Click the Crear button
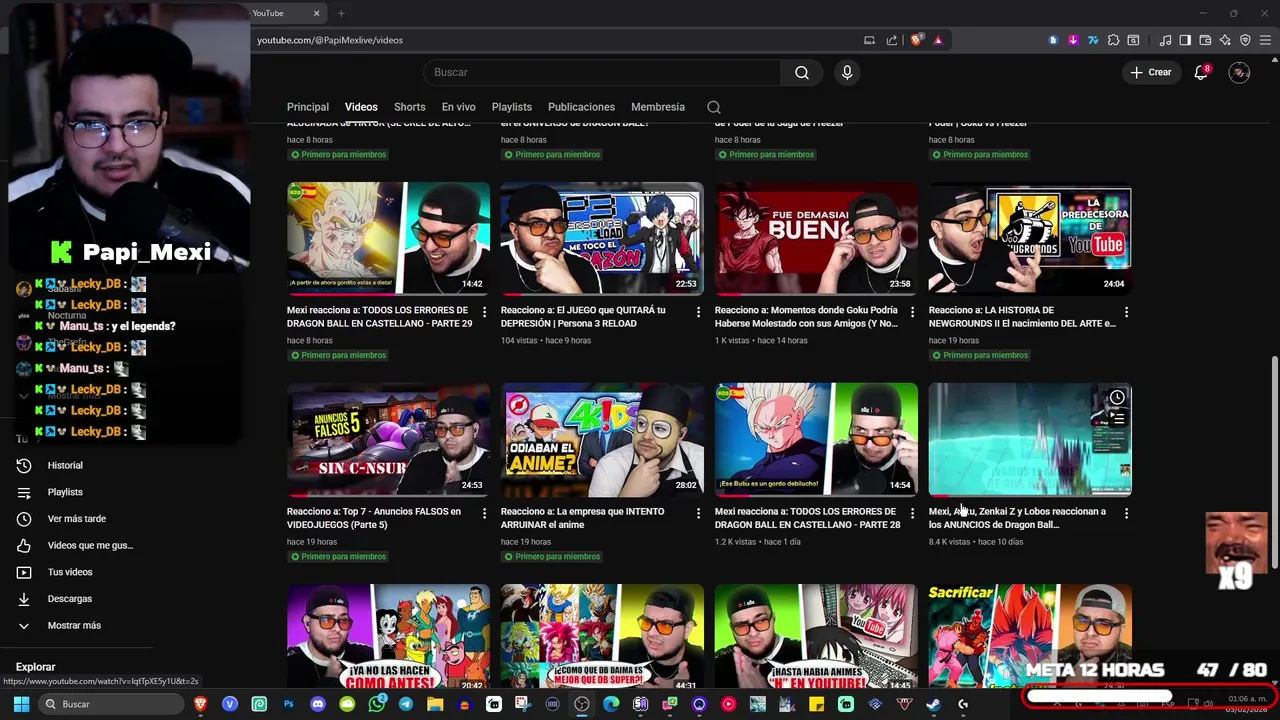Viewport: 1280px width, 720px height. (1151, 72)
